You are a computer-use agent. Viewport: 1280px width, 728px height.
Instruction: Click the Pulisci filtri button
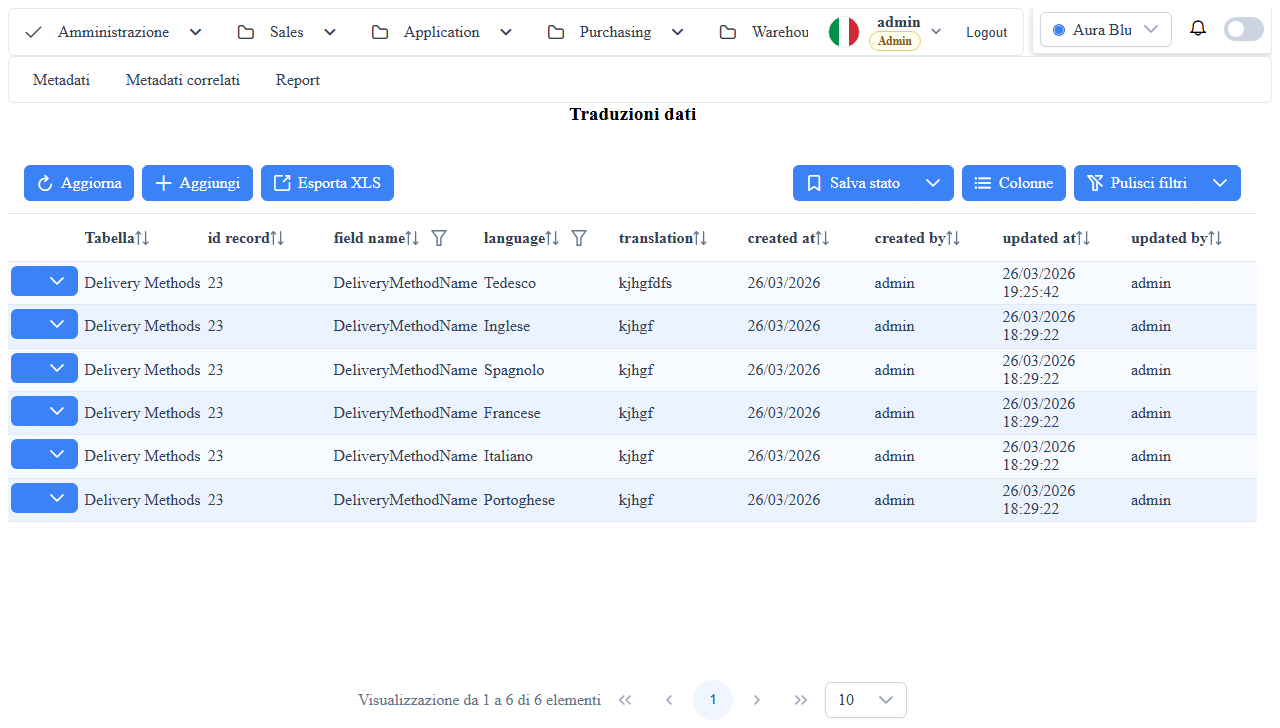coord(1137,183)
